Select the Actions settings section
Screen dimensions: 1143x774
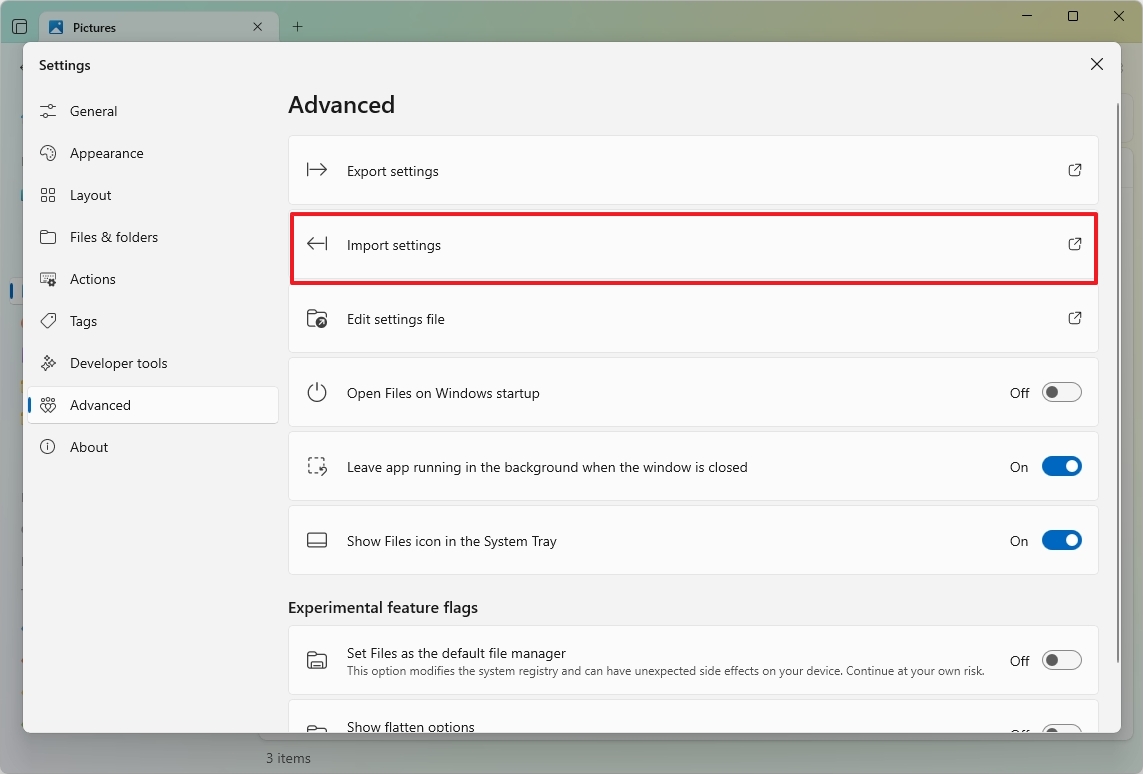(93, 279)
